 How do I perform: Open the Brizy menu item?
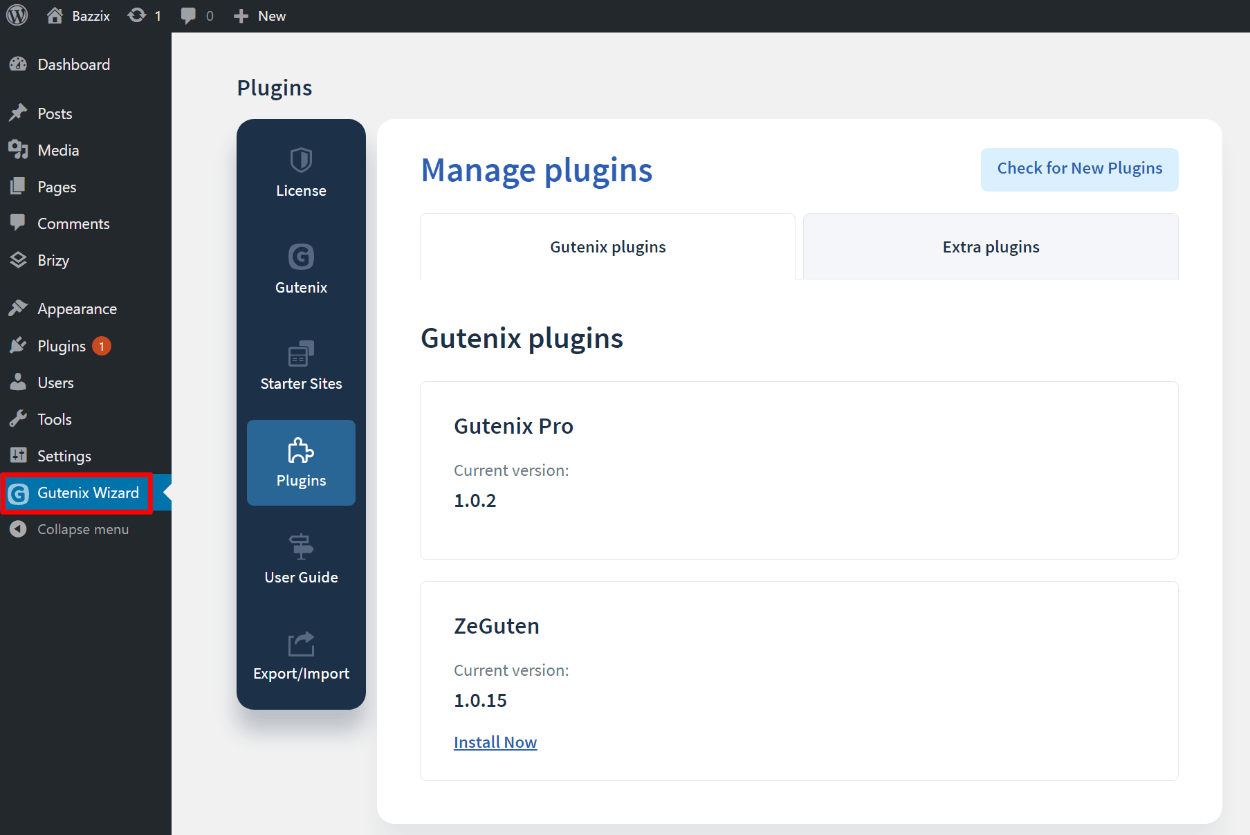[85, 260]
